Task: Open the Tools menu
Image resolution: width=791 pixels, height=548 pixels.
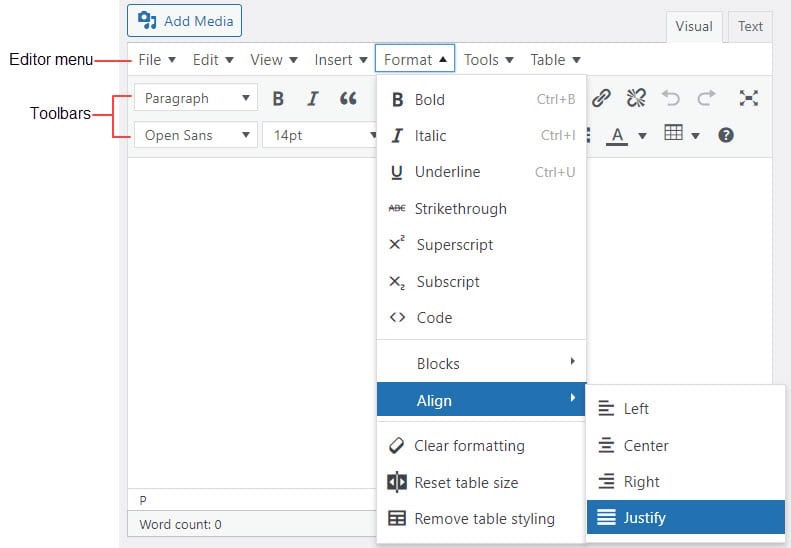Action: 488,60
